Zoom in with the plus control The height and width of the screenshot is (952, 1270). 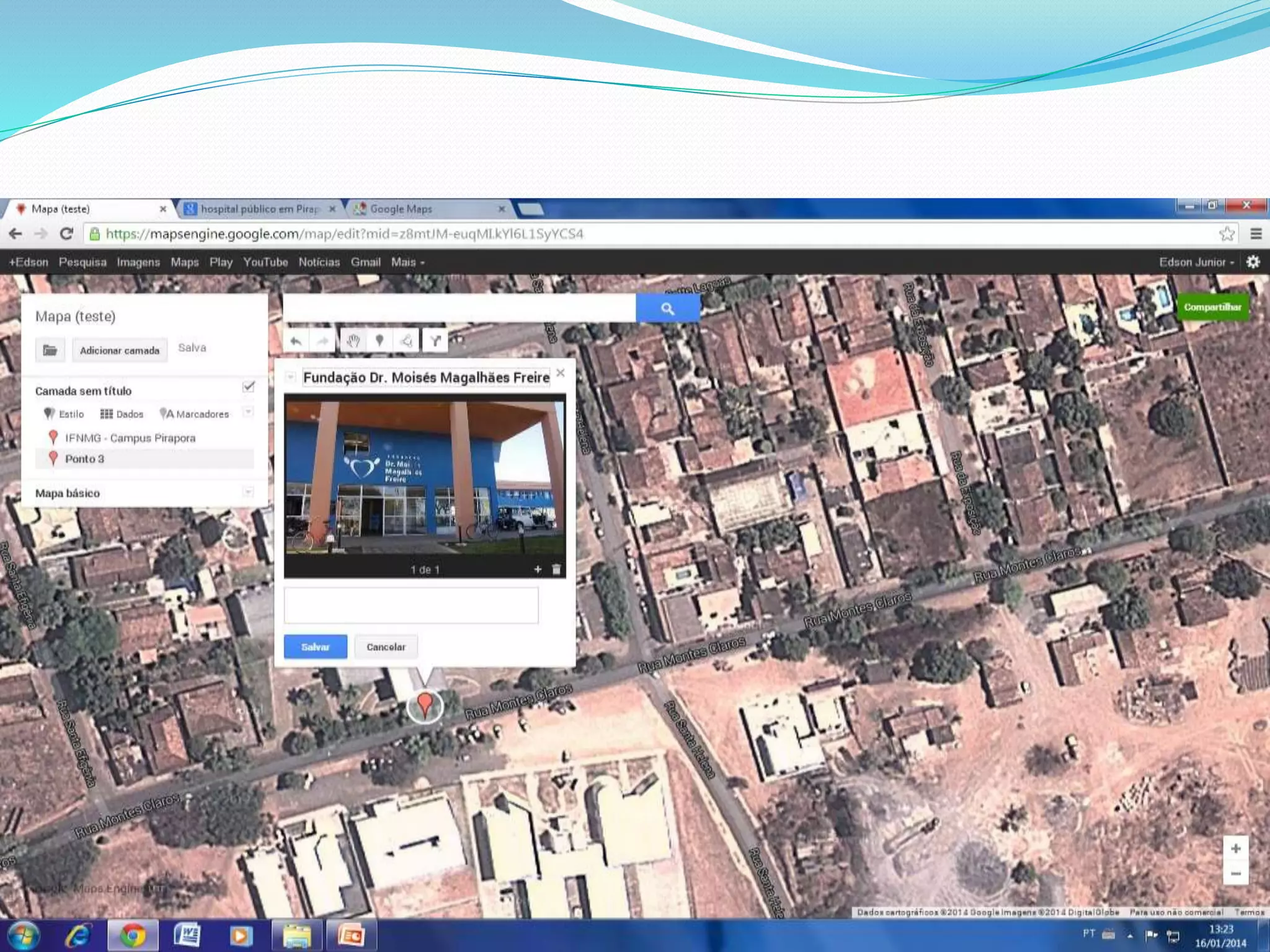tap(1235, 848)
